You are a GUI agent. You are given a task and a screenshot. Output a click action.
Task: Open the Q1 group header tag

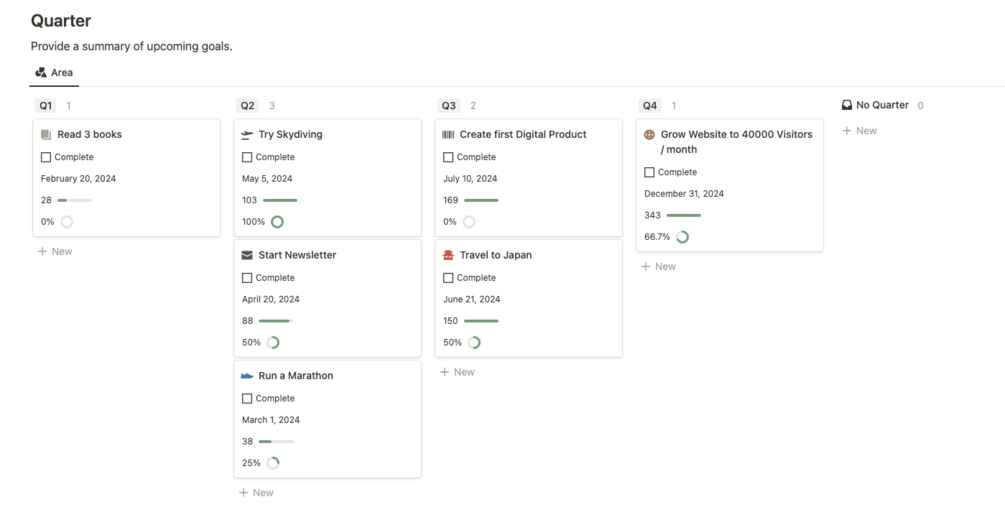[x=46, y=106]
